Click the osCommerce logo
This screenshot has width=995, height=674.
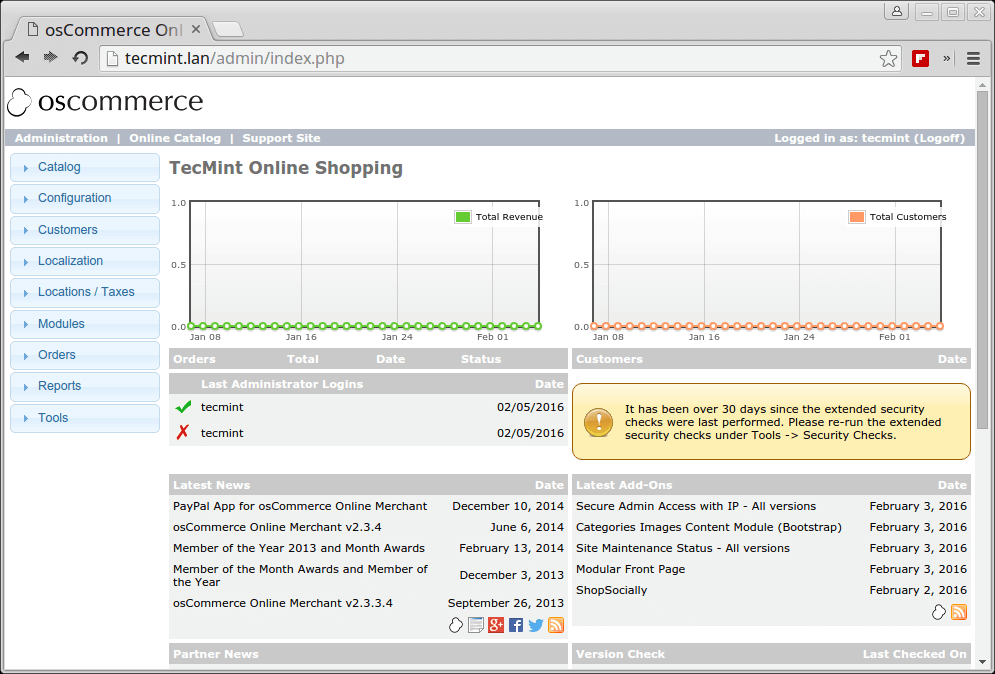pyautogui.click(x=105, y=102)
